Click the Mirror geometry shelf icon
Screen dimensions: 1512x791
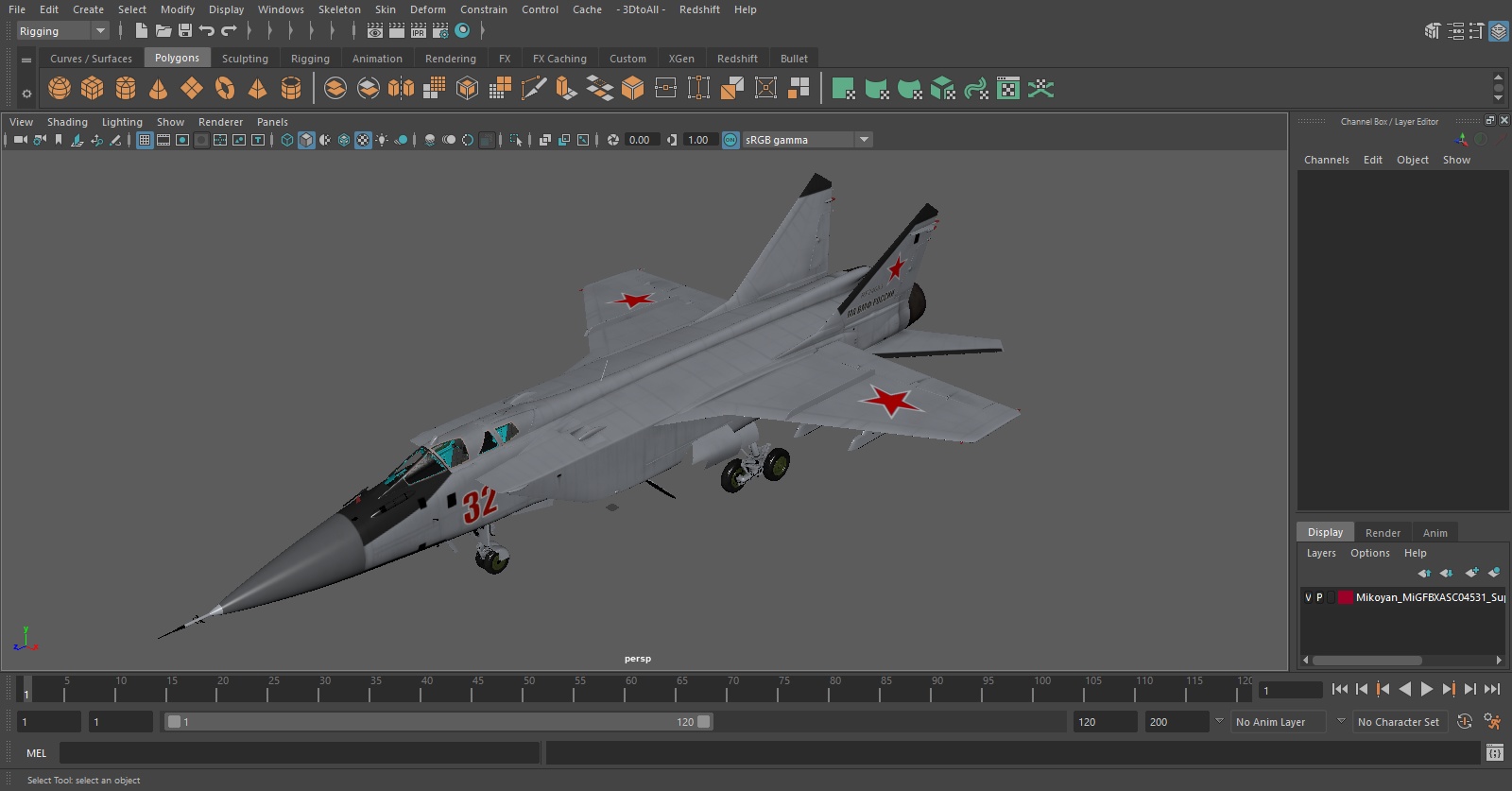click(x=401, y=89)
